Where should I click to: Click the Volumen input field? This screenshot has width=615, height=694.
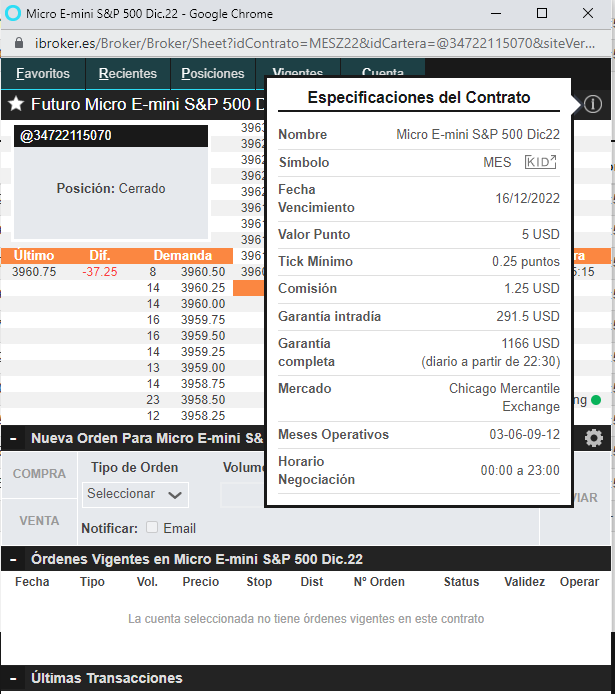point(242,495)
